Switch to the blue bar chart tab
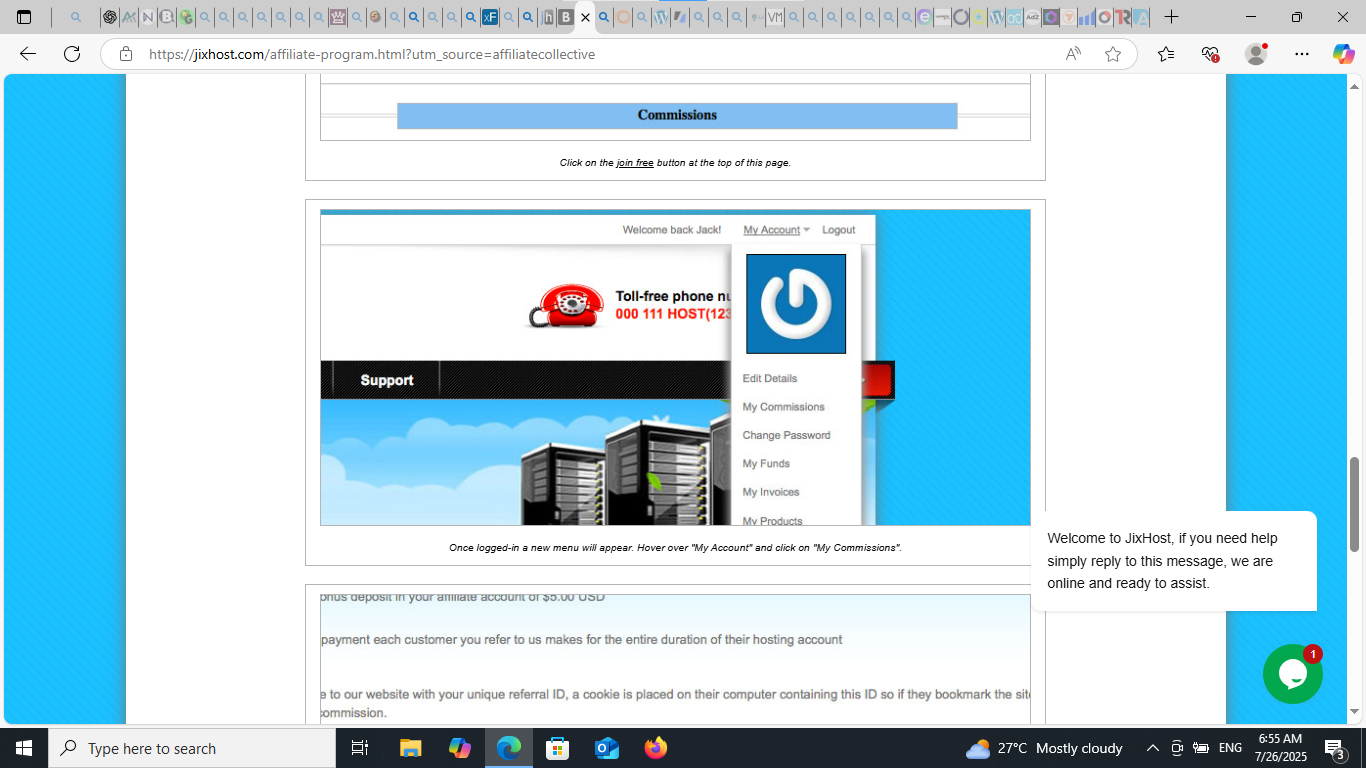 (x=1086, y=17)
